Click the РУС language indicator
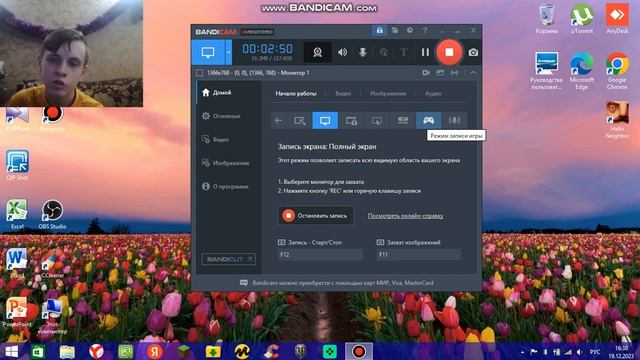 (595, 352)
